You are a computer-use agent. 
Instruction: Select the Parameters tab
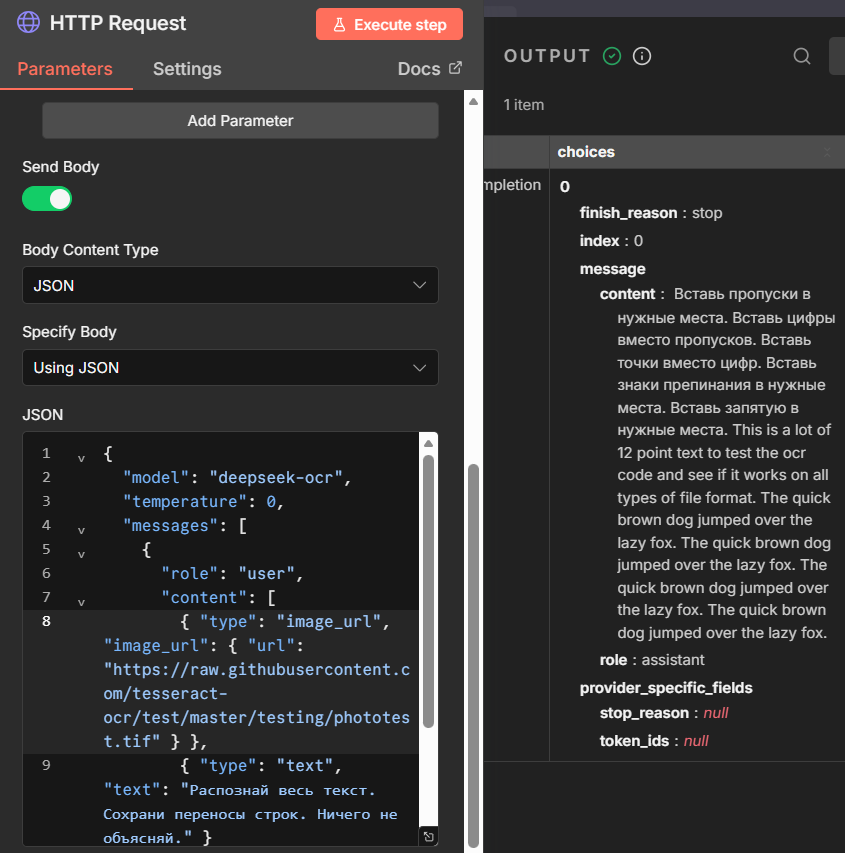click(x=65, y=69)
